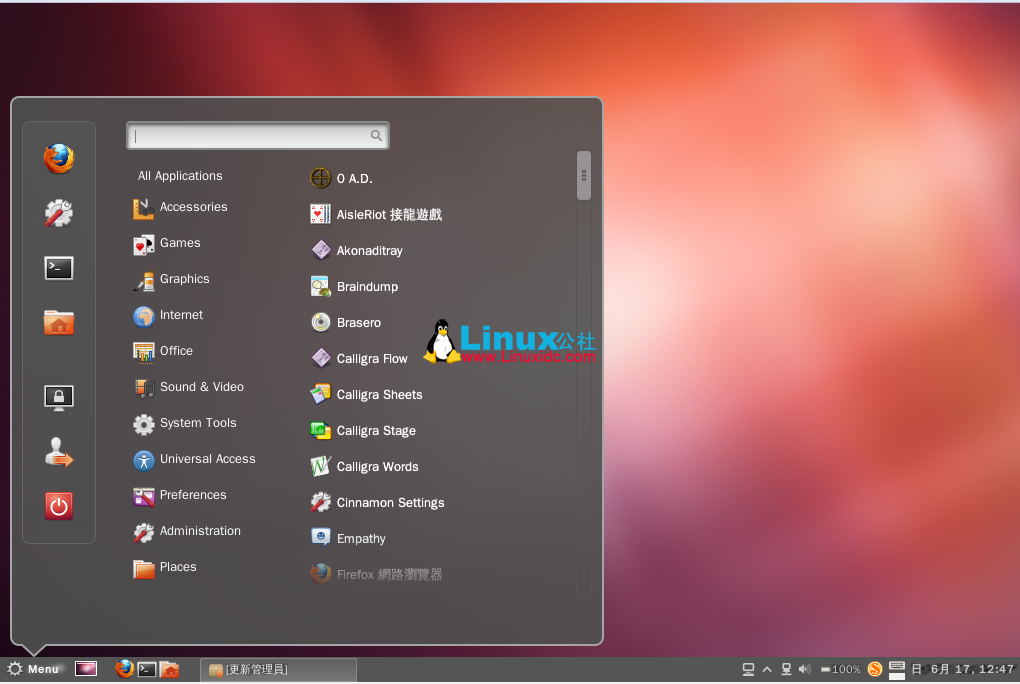
Task: Click the orange S tray icon
Action: [876, 669]
